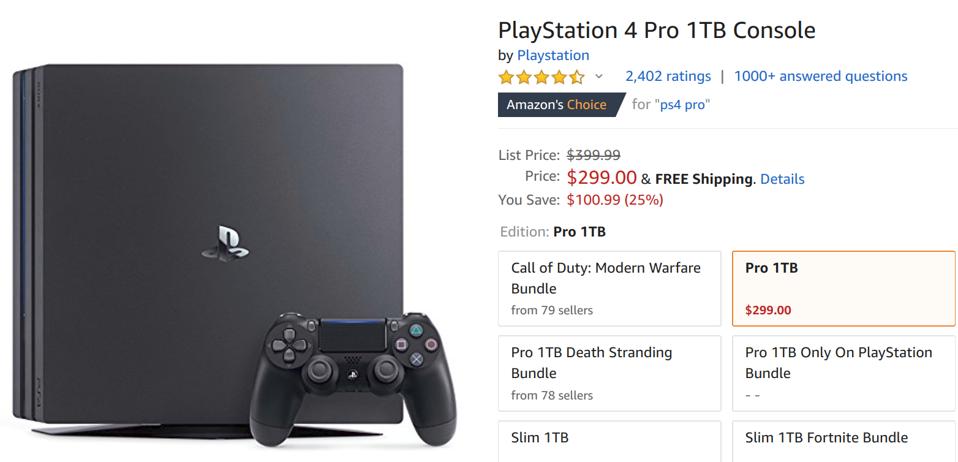
Task: Expand the ratings breakdown chevron
Action: point(599,77)
